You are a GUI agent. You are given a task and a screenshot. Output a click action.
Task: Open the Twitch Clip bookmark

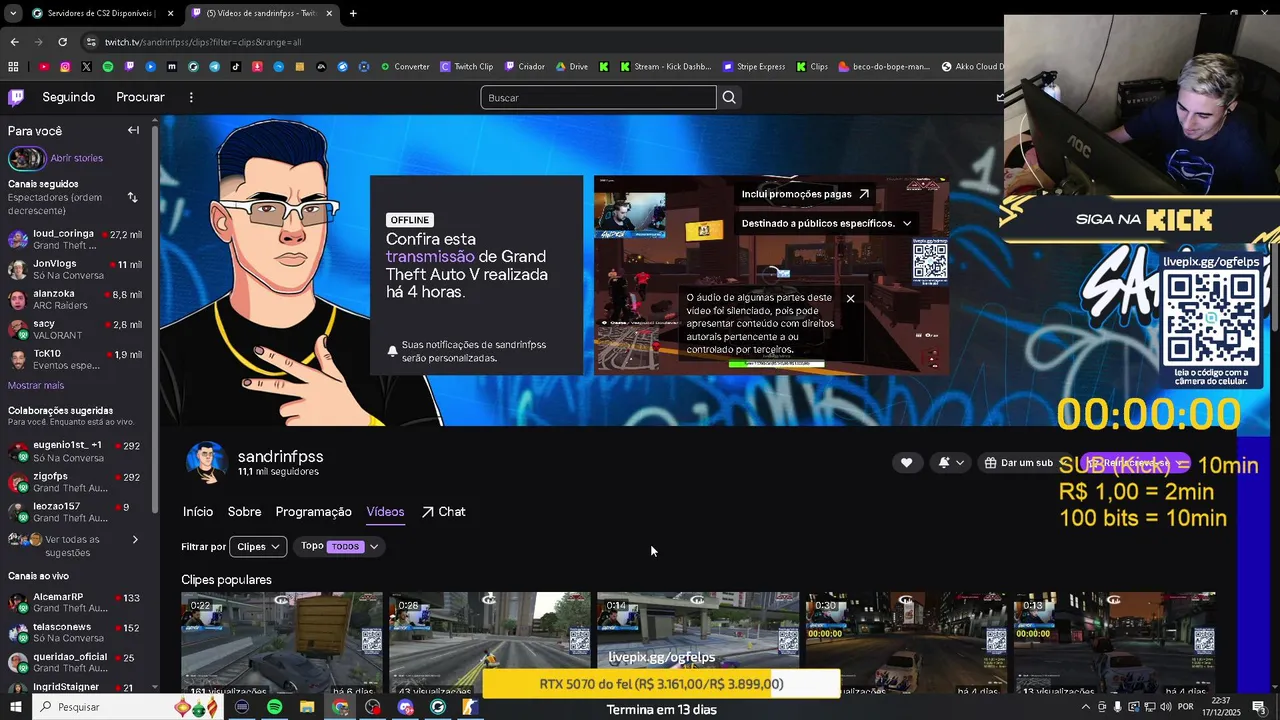point(467,67)
